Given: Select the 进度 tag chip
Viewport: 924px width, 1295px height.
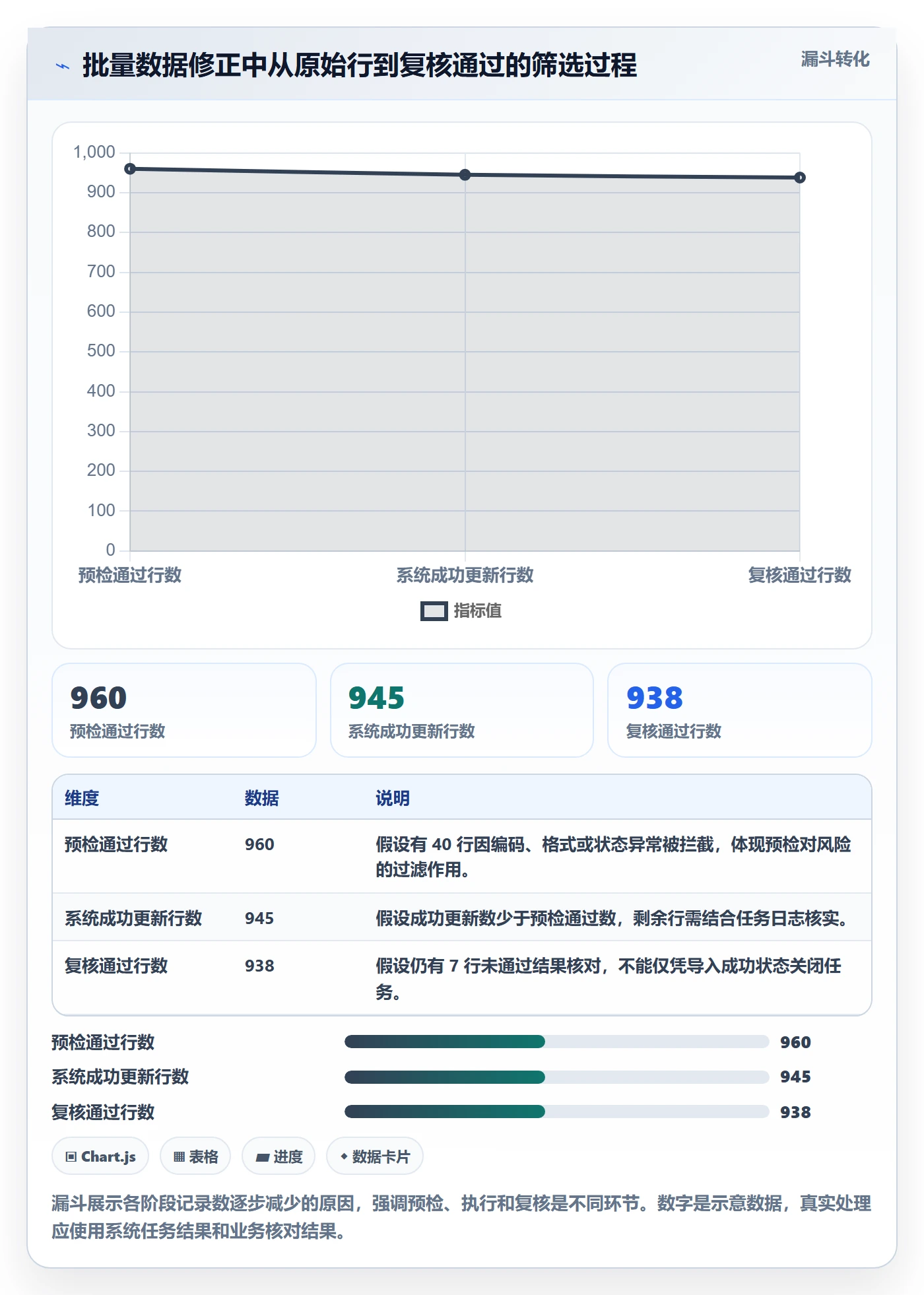Looking at the screenshot, I should pyautogui.click(x=279, y=1156).
